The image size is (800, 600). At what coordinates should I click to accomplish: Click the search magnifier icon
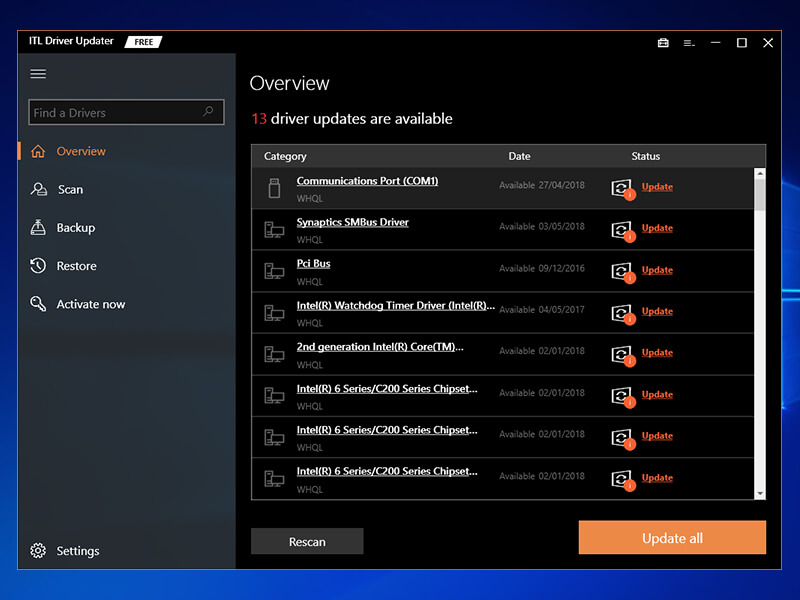click(208, 112)
